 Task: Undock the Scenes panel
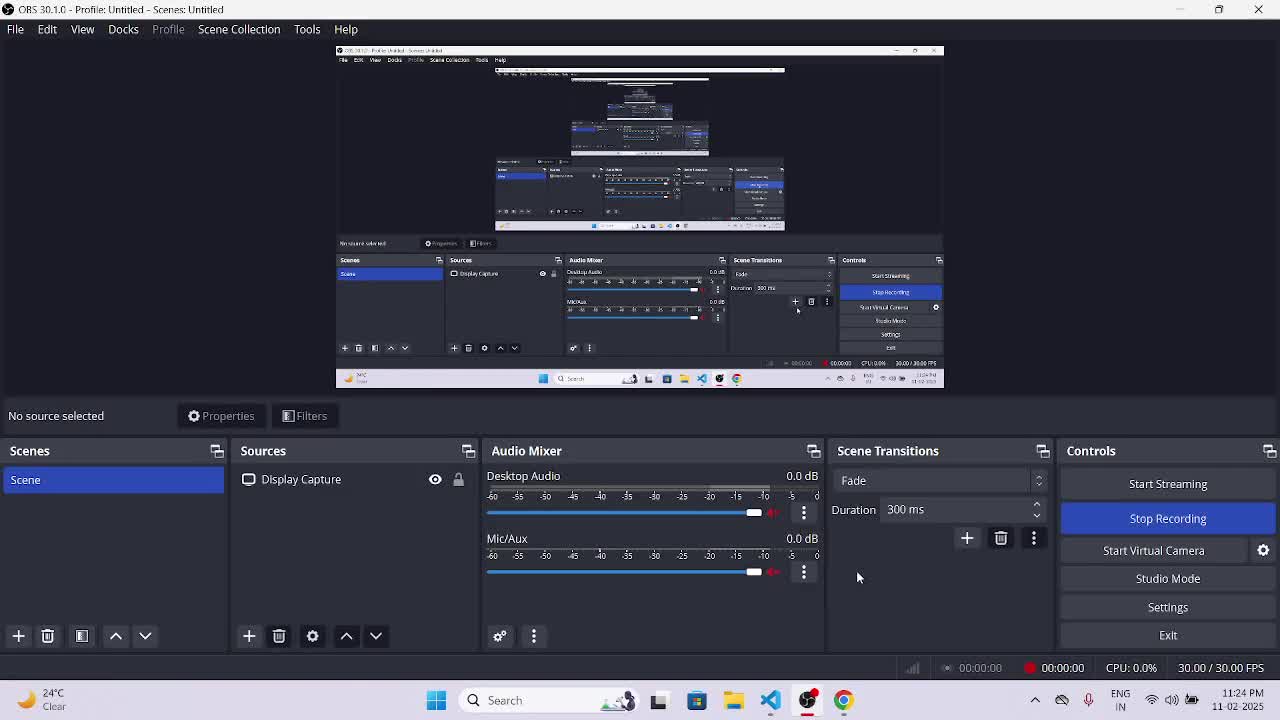(217, 451)
